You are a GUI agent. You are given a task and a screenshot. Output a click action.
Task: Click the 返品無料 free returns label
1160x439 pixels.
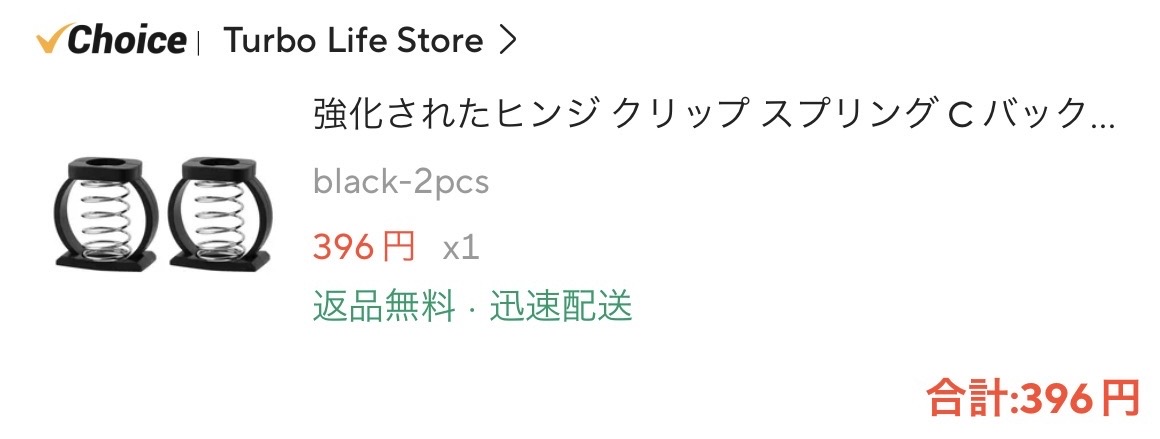pyautogui.click(x=383, y=306)
